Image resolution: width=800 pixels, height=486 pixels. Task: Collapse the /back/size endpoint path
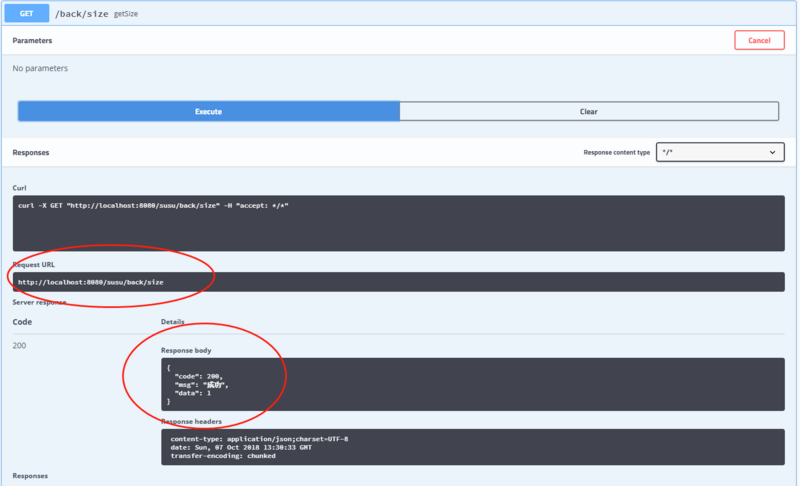point(82,14)
